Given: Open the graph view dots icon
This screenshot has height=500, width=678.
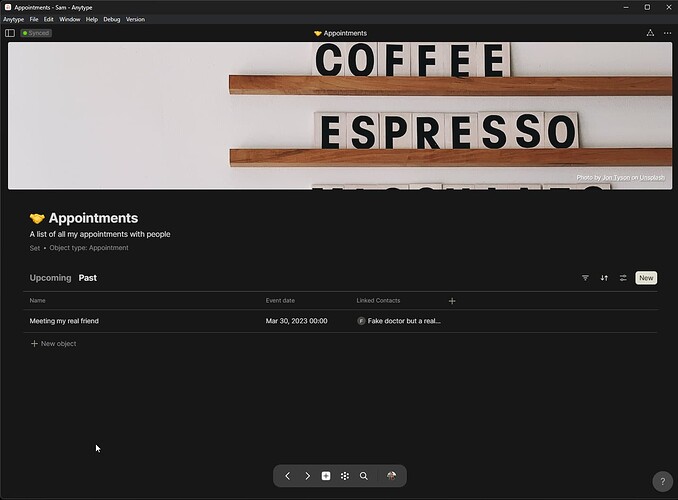Looking at the screenshot, I should [x=345, y=476].
